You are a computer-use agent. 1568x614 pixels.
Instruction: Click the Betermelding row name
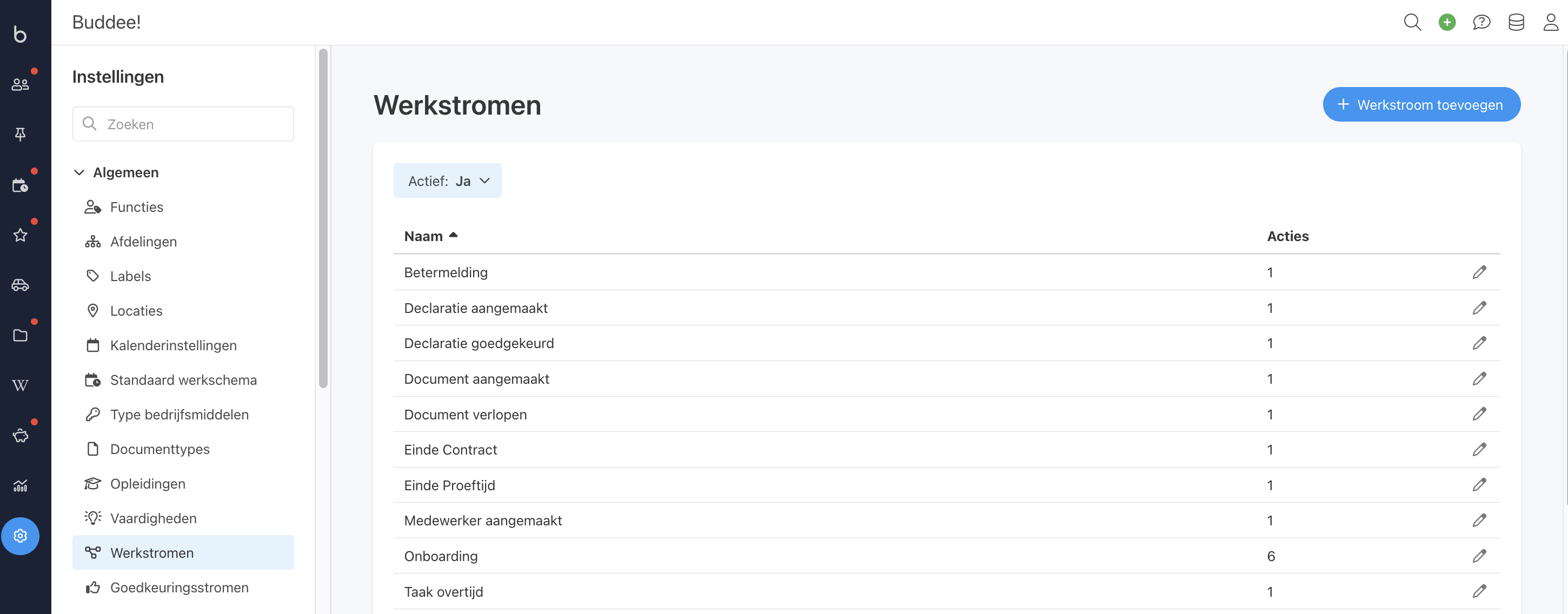coord(446,272)
